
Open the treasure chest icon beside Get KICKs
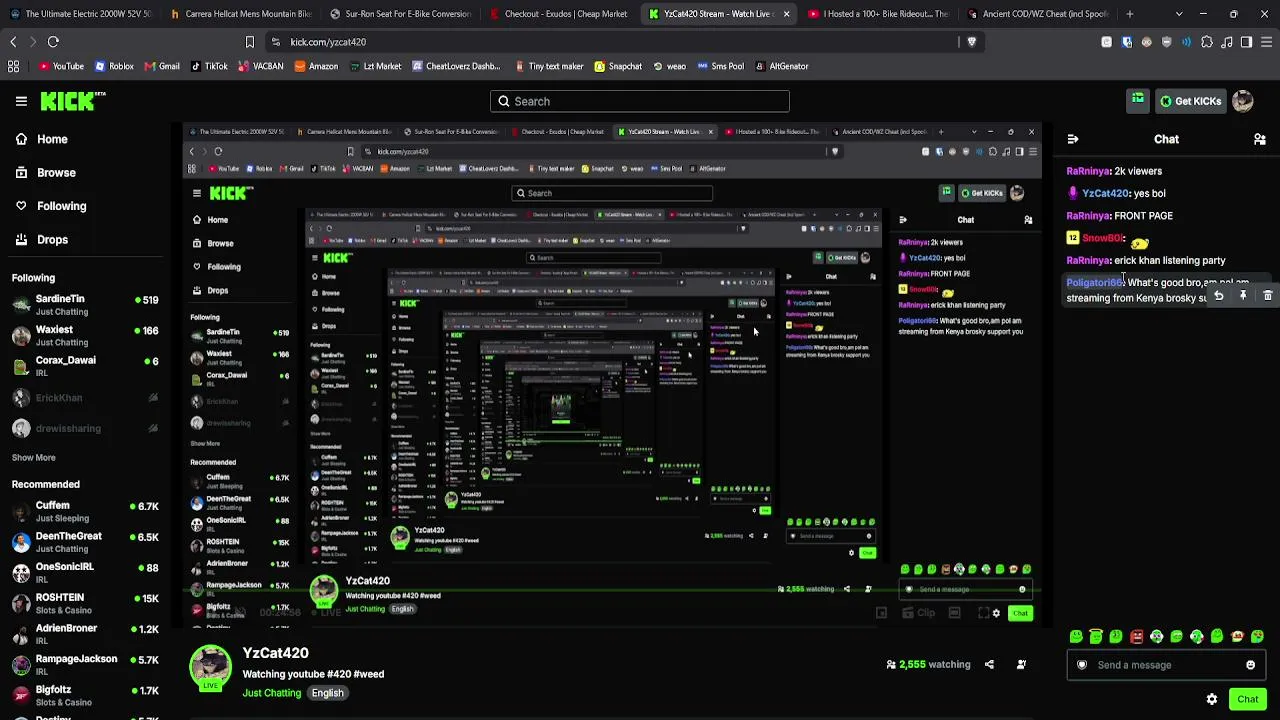point(1138,100)
